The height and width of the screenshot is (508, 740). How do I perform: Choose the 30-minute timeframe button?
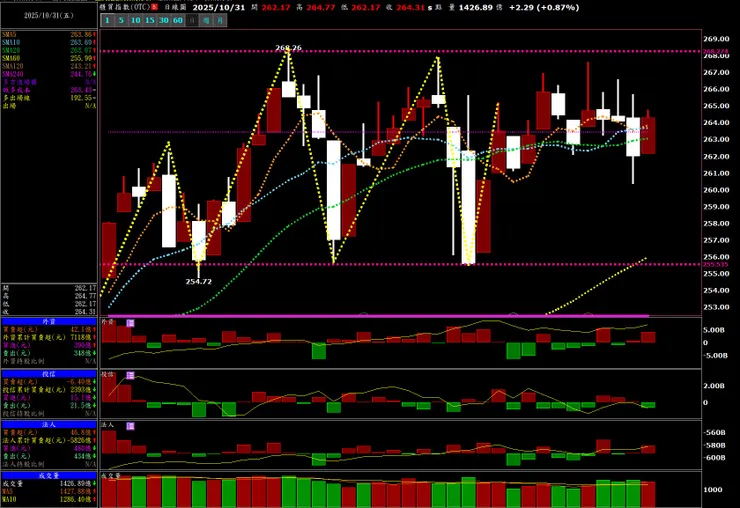click(x=164, y=20)
